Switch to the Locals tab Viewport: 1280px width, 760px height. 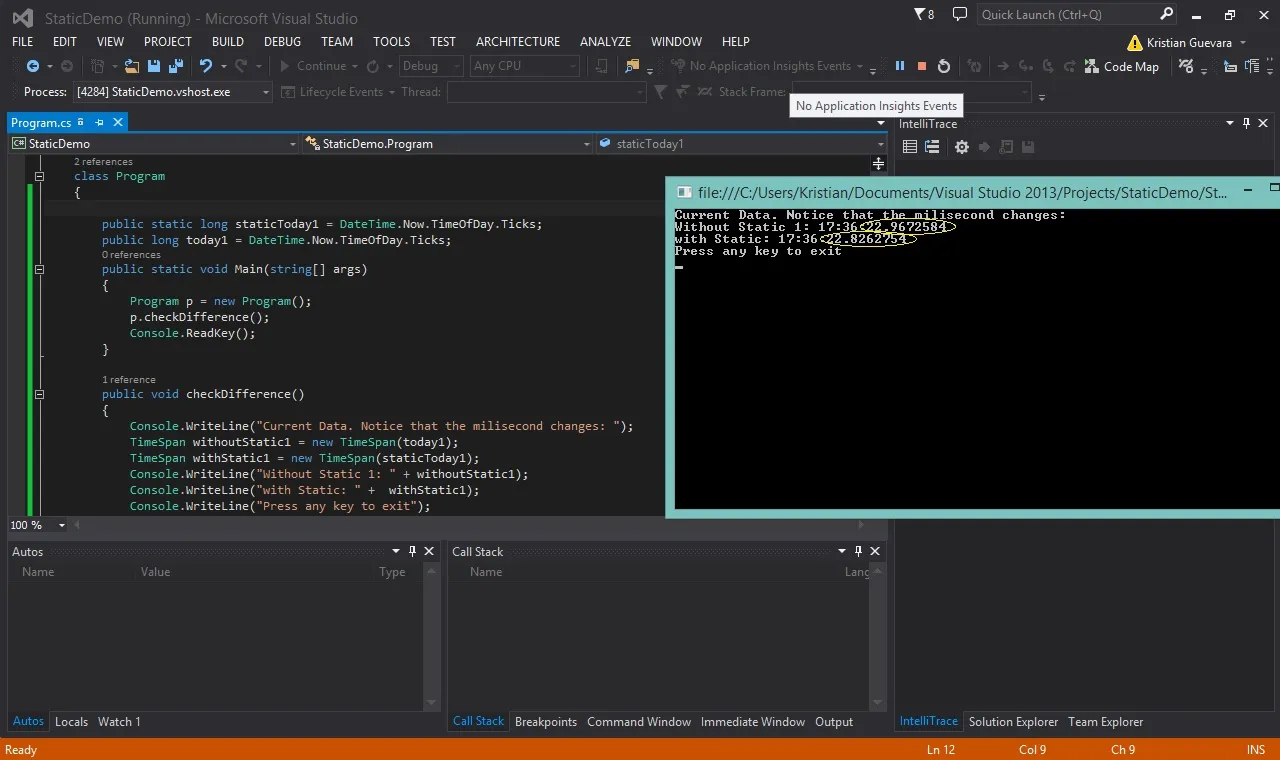[x=71, y=721]
